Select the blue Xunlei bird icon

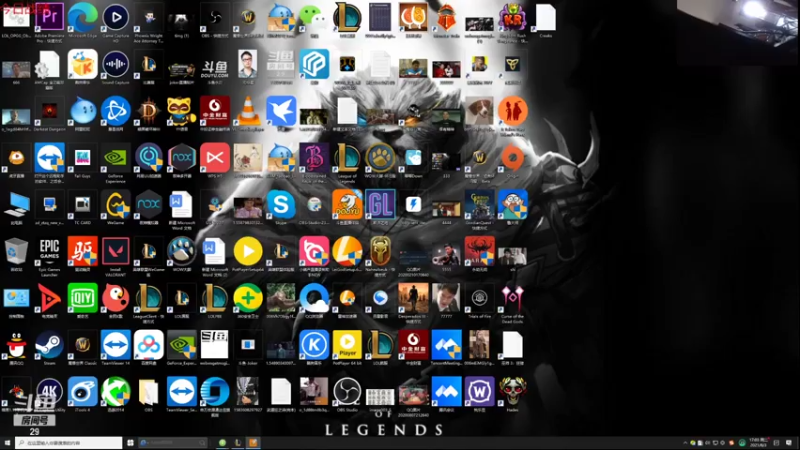(281, 111)
